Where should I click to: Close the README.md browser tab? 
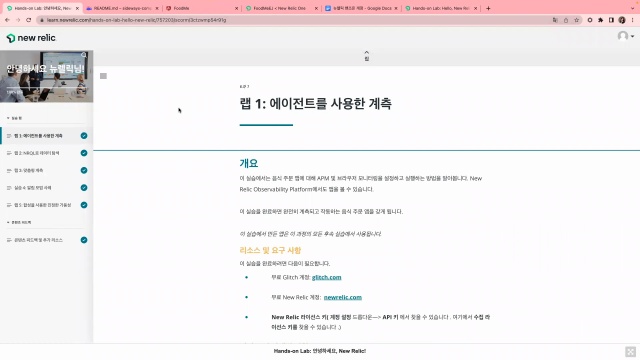[157, 8]
